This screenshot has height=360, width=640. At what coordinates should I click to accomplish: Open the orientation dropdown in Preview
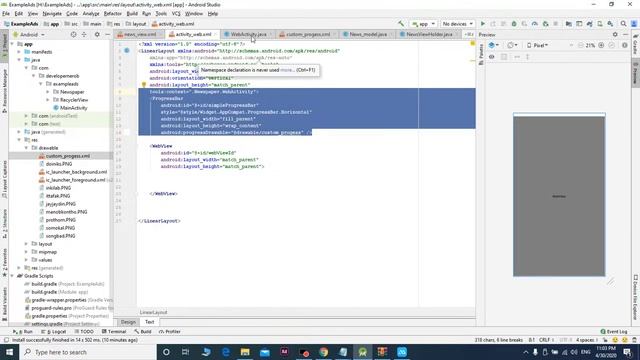[x=512, y=45]
